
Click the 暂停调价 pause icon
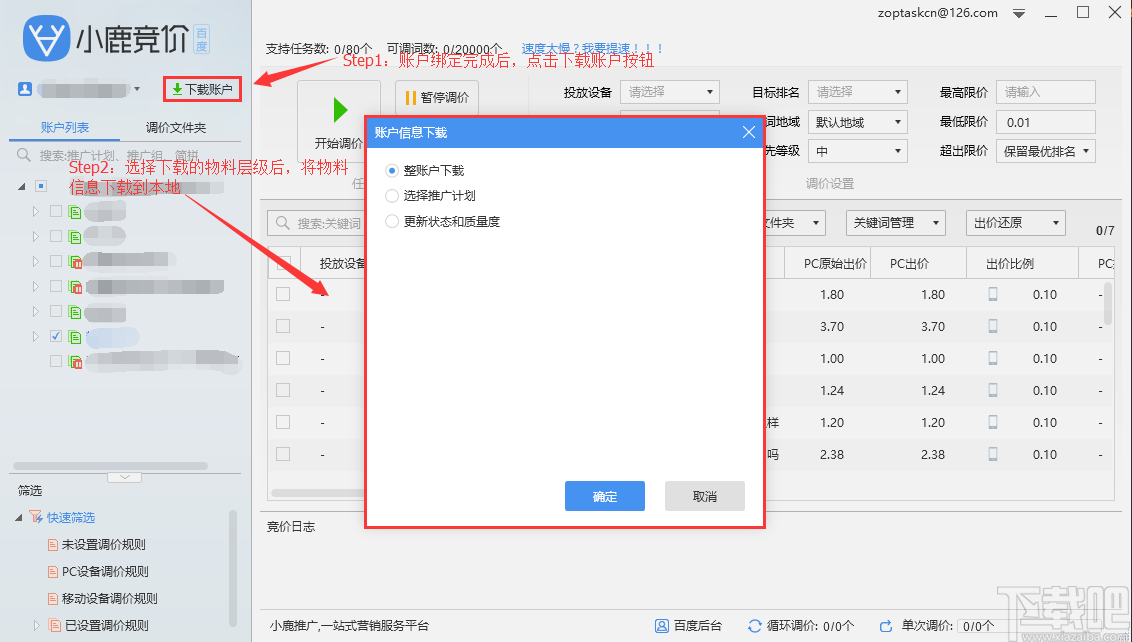[x=413, y=98]
